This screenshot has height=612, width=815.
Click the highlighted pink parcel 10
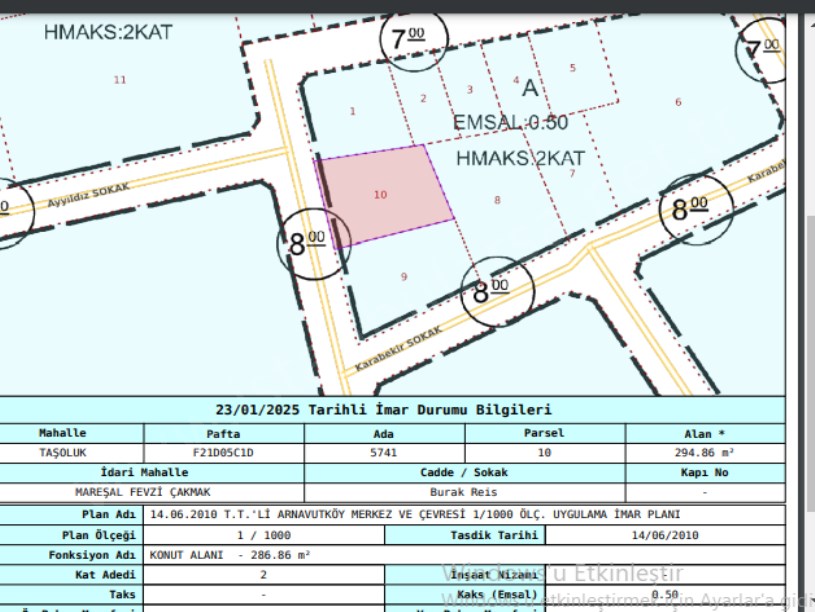coord(383,195)
